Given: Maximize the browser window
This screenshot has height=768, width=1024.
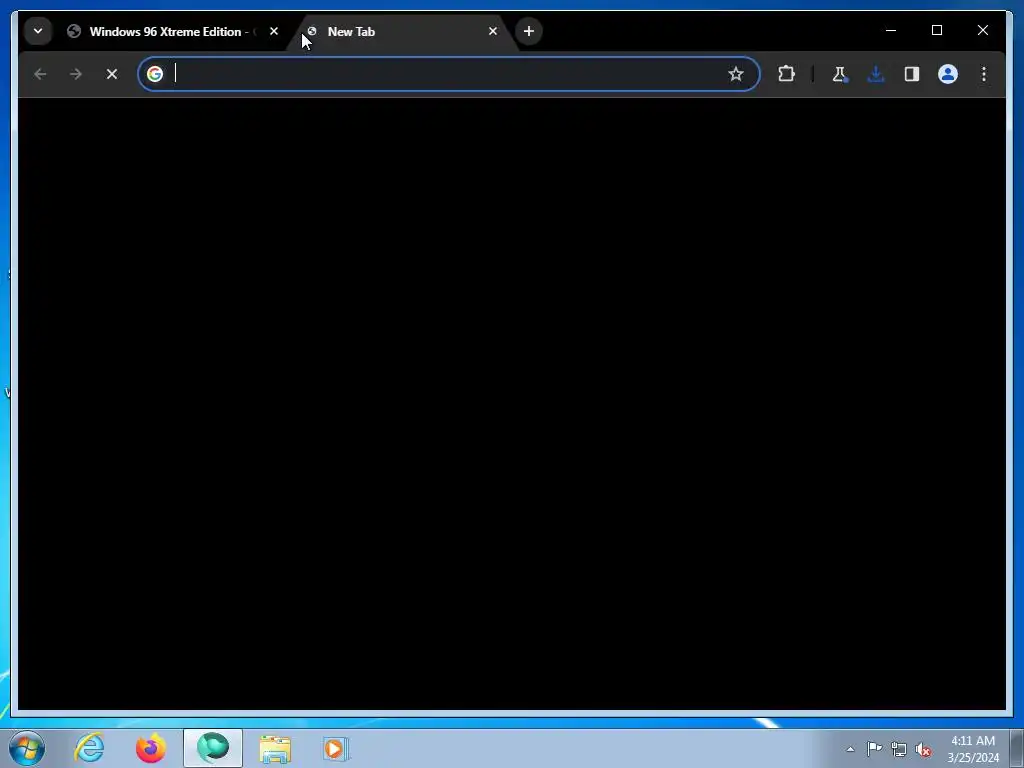Looking at the screenshot, I should [x=936, y=30].
